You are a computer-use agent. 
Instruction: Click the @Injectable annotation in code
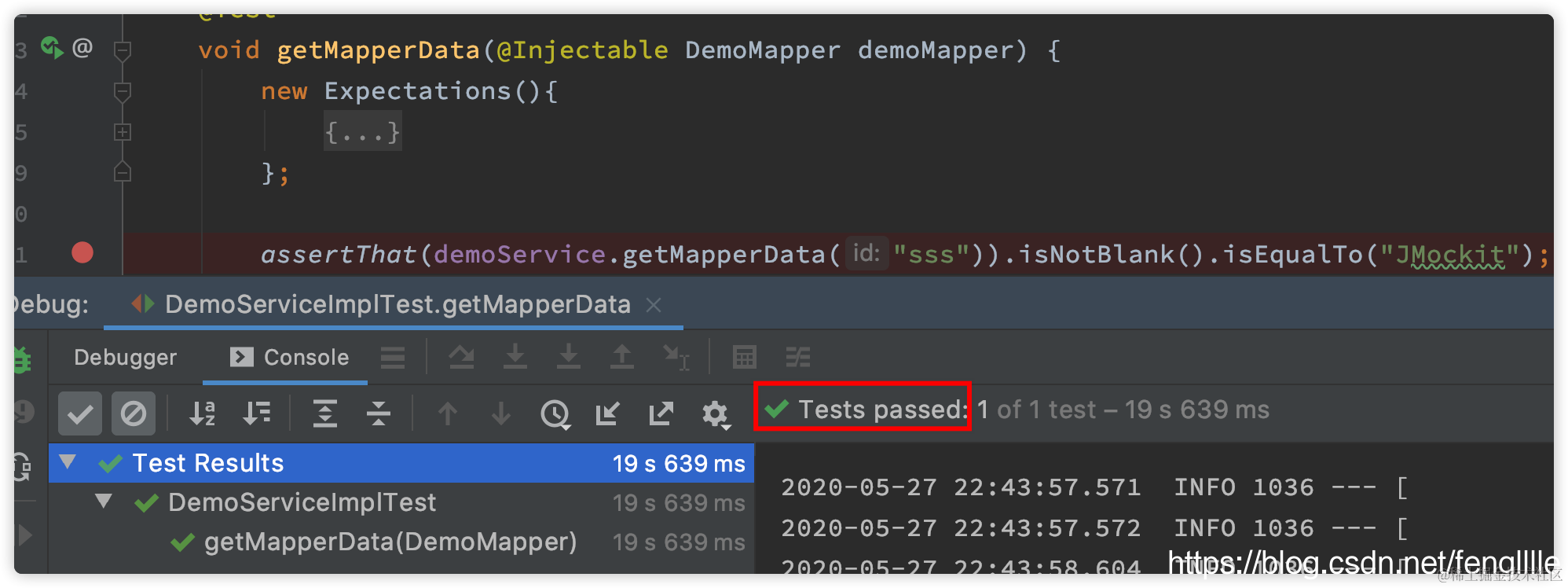point(582,50)
